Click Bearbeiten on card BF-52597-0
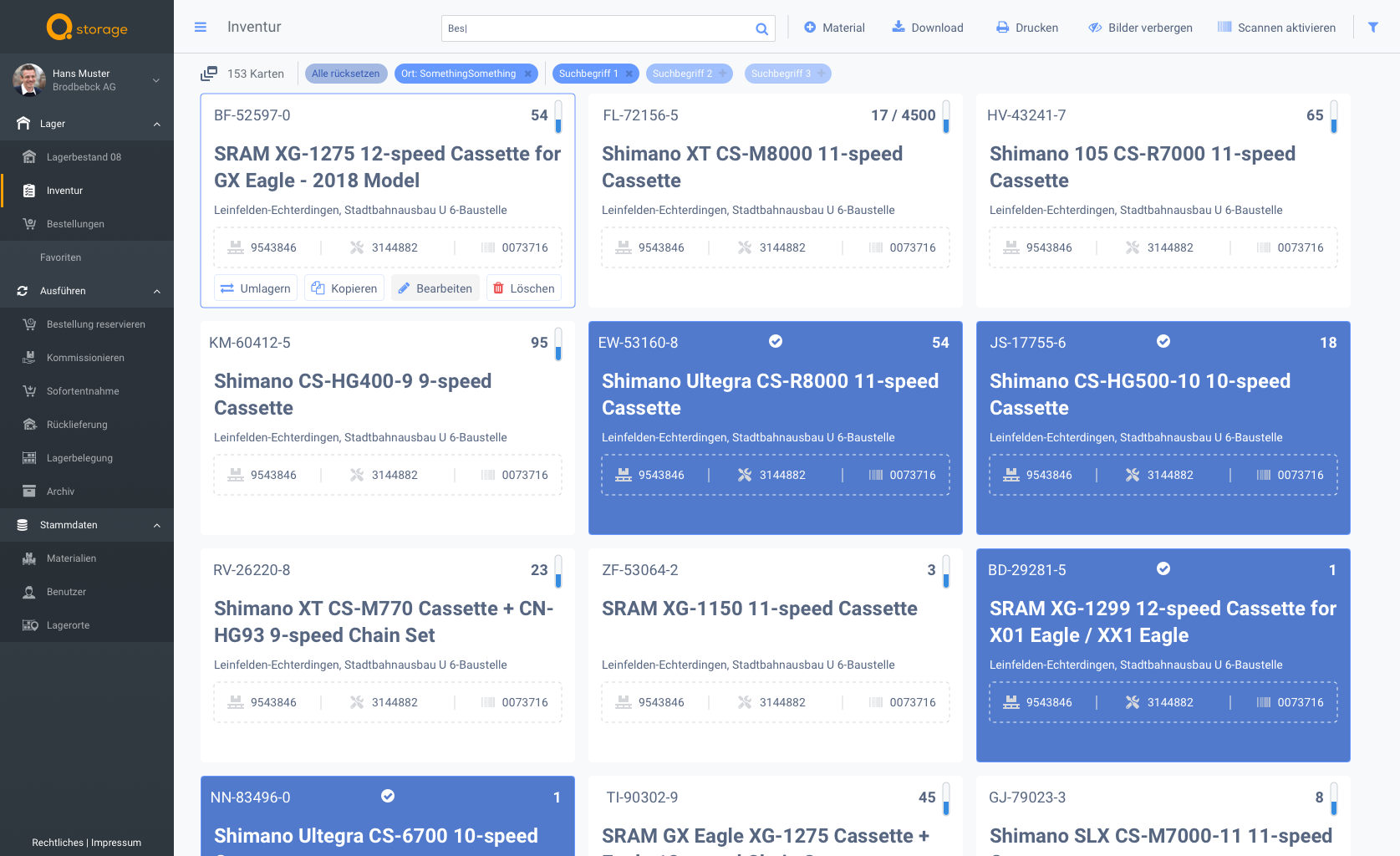Image resolution: width=1400 pixels, height=856 pixels. 435,288
